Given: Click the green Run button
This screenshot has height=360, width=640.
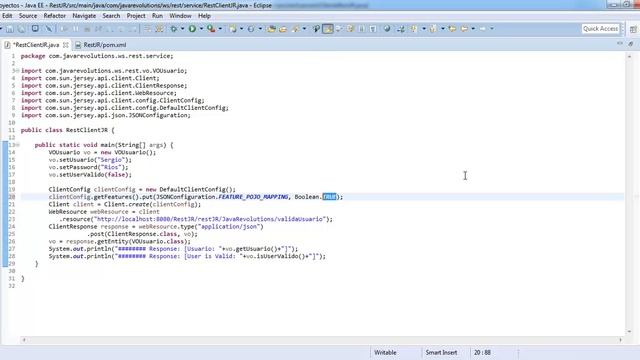Looking at the screenshot, I should tap(192, 29).
